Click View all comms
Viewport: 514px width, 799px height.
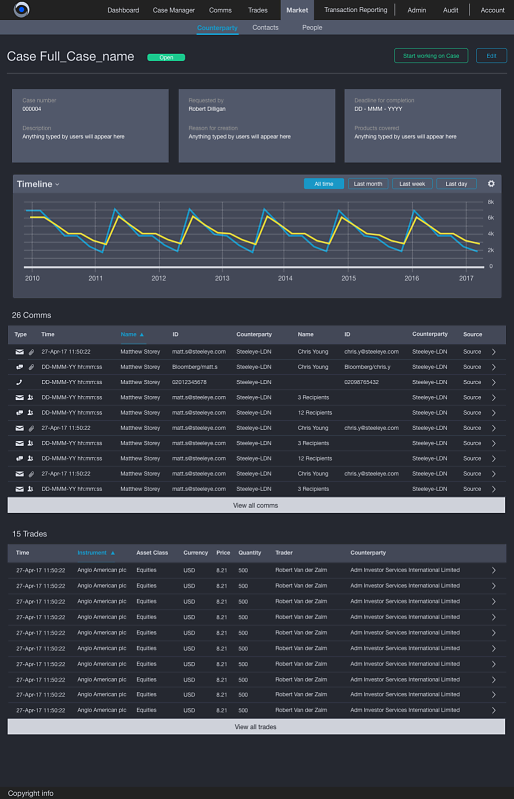click(x=256, y=505)
